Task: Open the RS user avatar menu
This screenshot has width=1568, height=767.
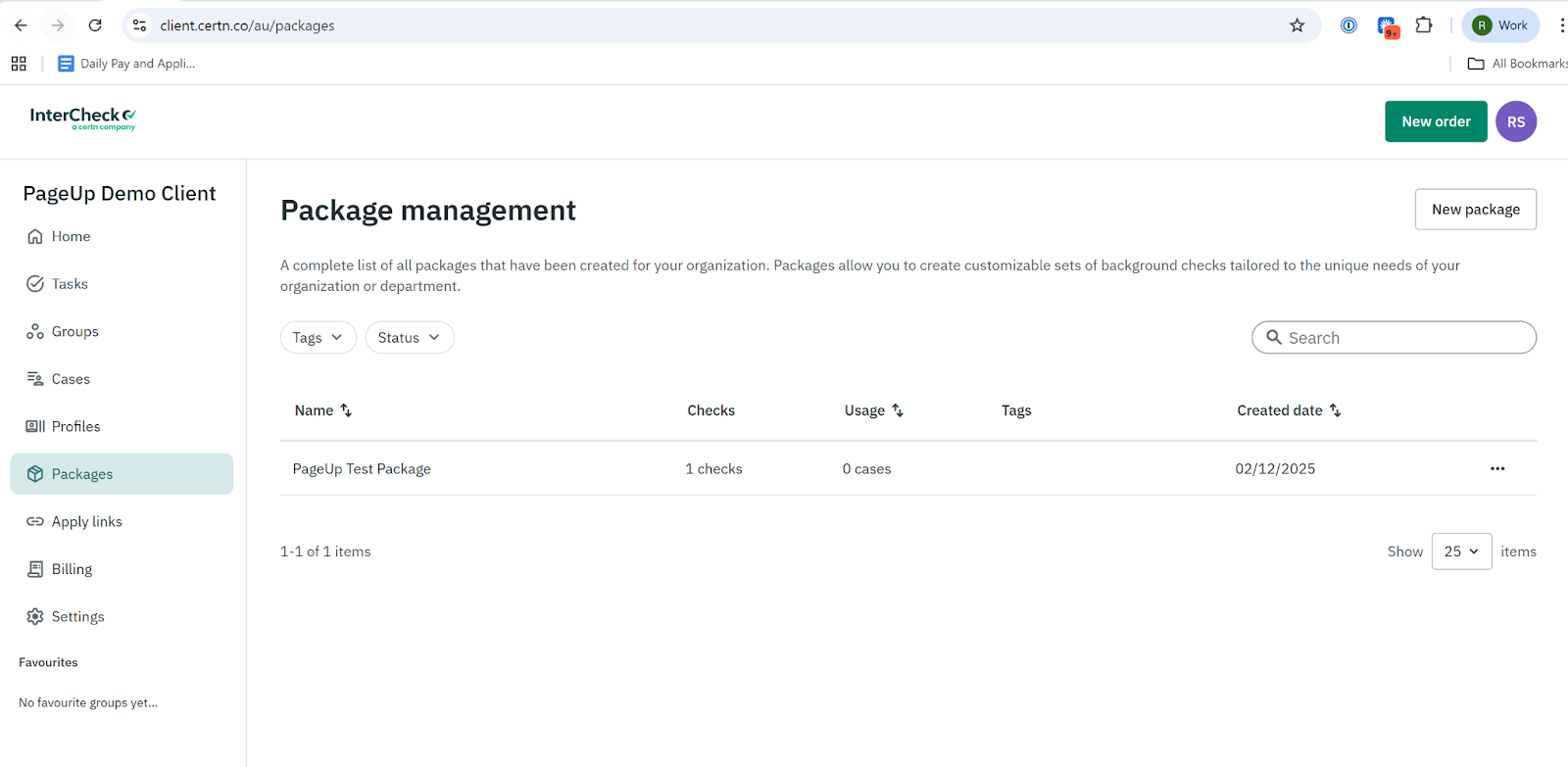Action: point(1515,121)
